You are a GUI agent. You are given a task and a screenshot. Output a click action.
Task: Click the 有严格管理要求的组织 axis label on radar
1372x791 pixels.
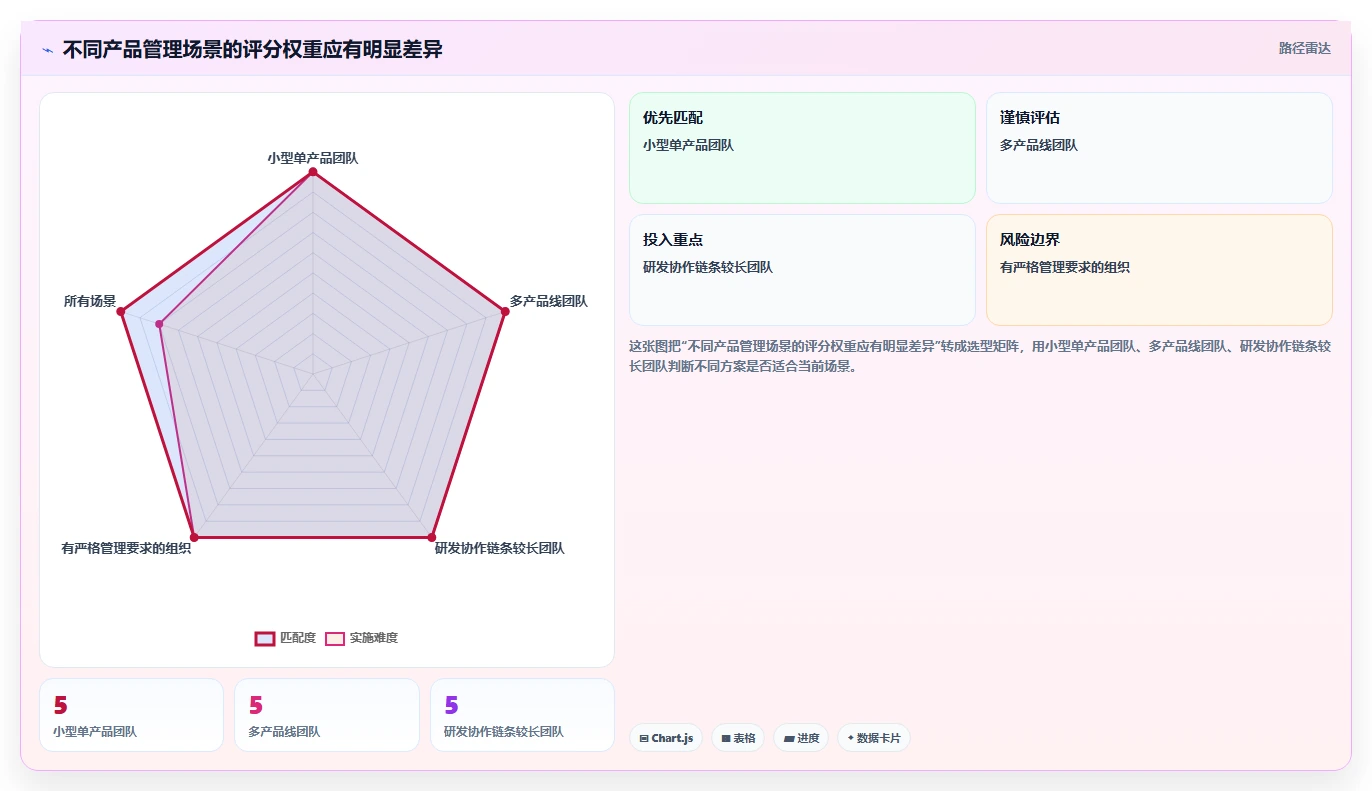click(126, 548)
